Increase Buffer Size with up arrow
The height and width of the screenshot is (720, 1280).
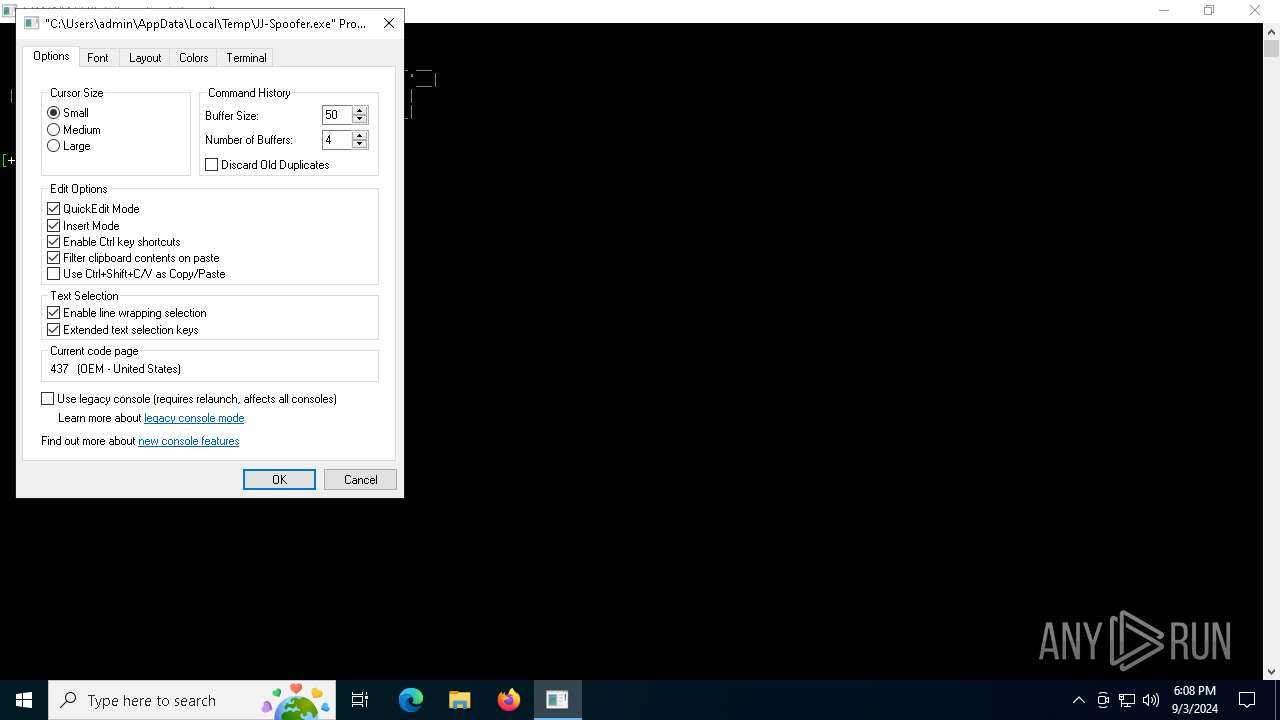point(360,111)
